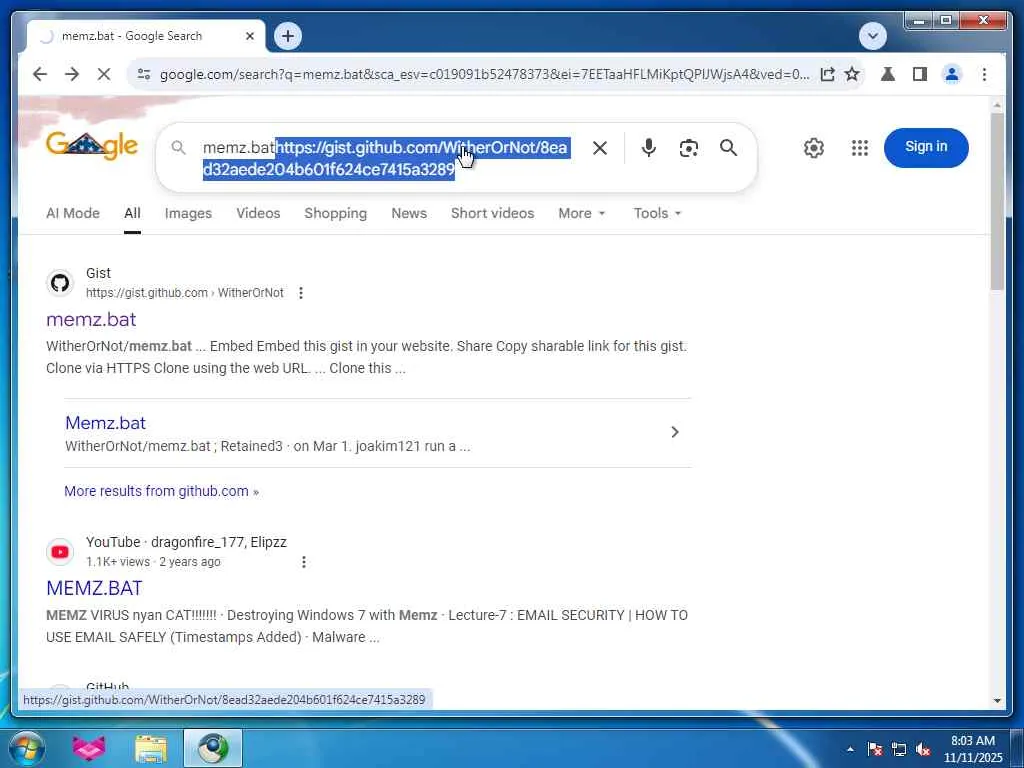The height and width of the screenshot is (768, 1024).
Task: Open the taskbar clock and date
Action: [x=972, y=749]
